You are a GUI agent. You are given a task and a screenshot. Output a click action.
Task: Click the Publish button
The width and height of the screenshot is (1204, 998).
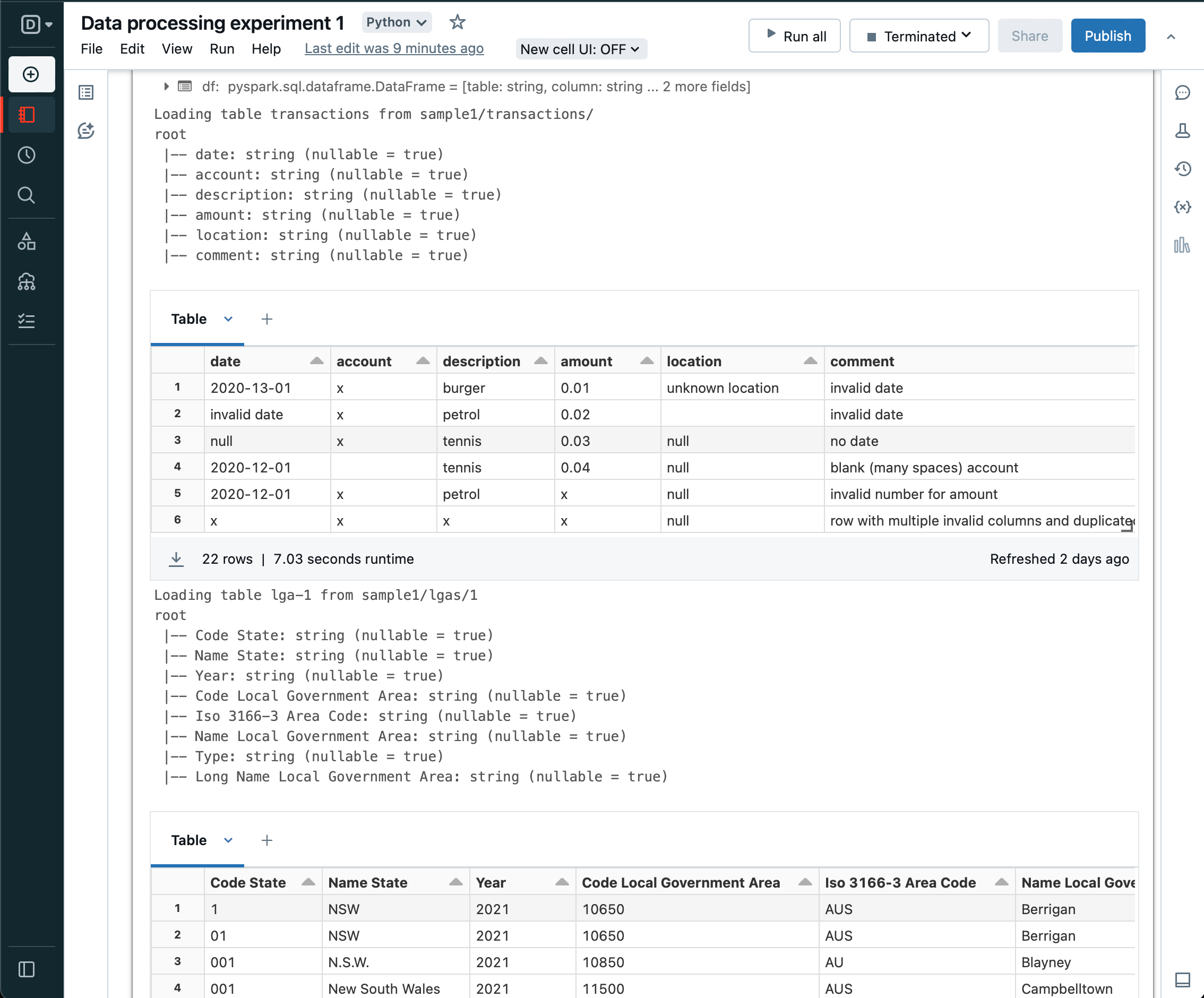click(1107, 36)
